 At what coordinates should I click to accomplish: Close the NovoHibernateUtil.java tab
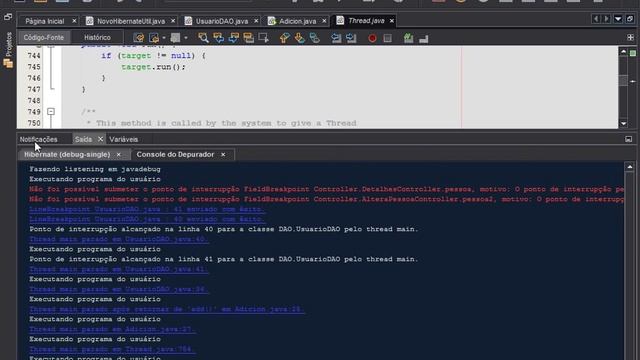point(173,21)
